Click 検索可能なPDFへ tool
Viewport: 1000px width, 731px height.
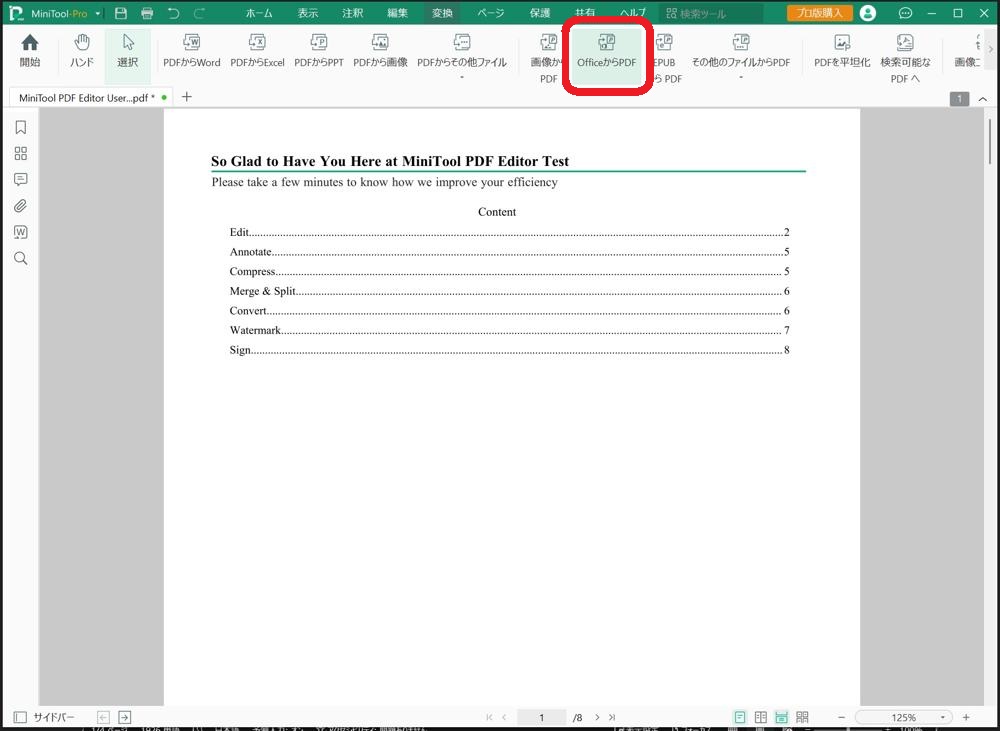[x=905, y=59]
